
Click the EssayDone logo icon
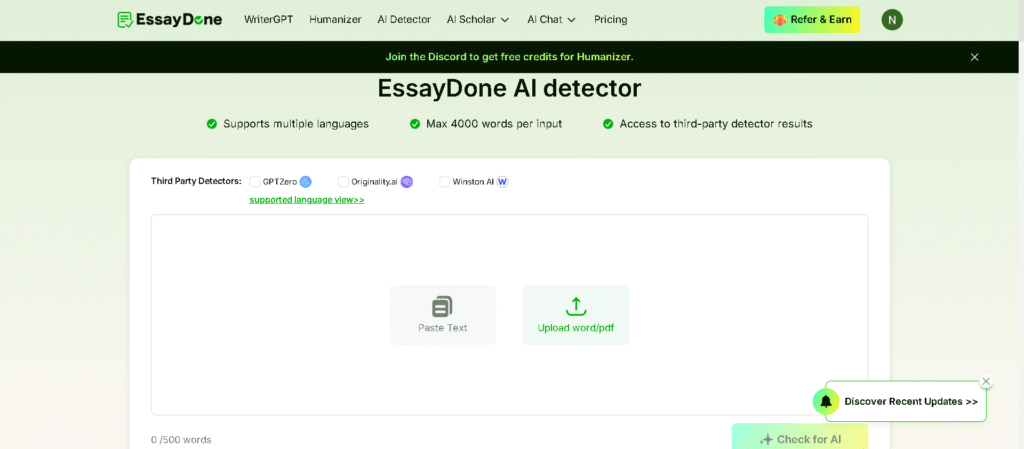click(125, 20)
